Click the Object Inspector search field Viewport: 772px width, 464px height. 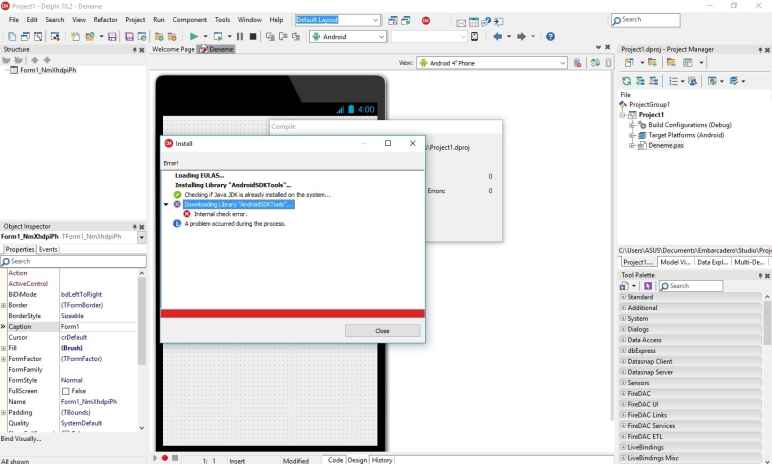tap(75, 261)
